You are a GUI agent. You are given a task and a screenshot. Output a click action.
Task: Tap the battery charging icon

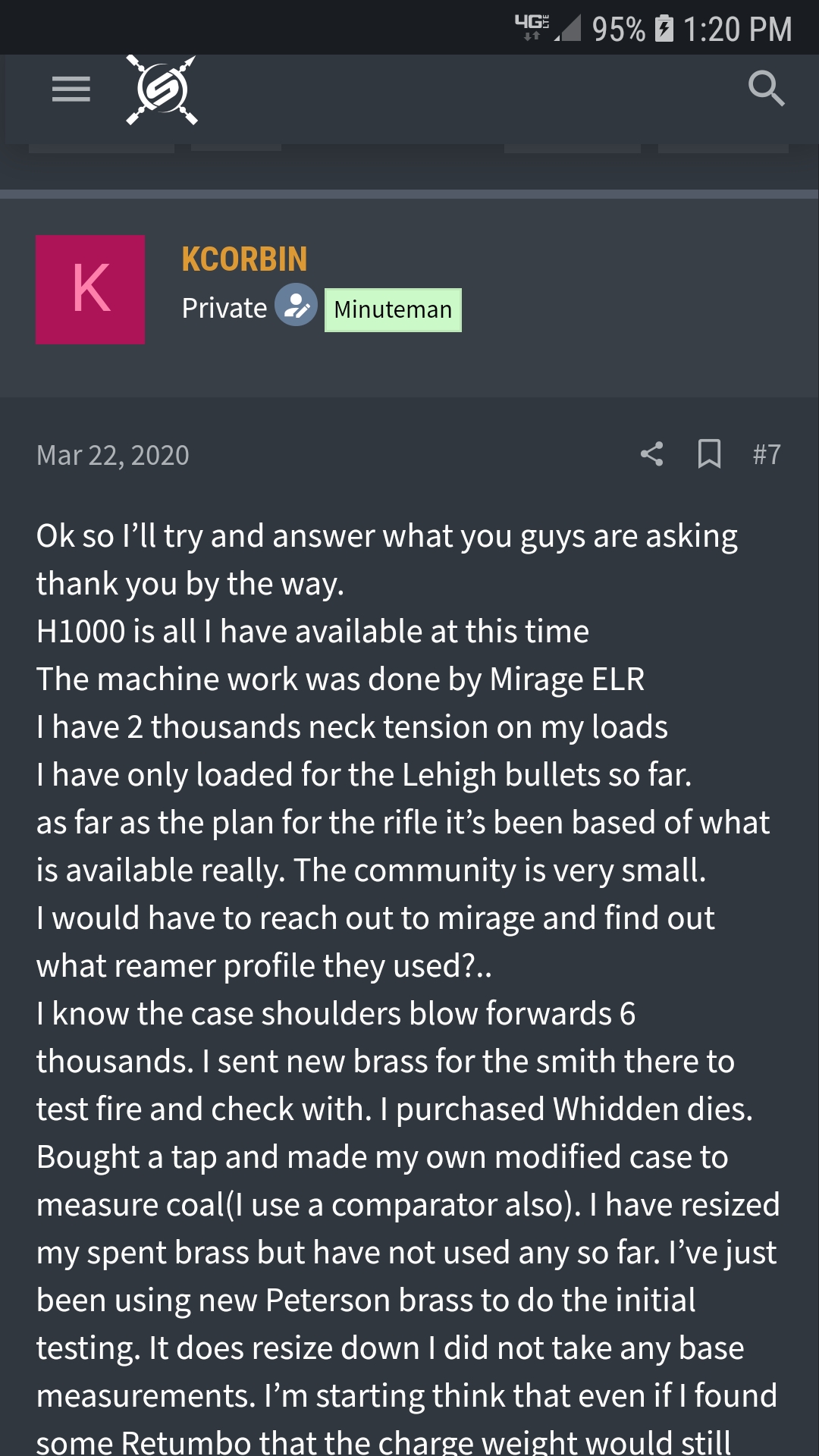point(664,29)
